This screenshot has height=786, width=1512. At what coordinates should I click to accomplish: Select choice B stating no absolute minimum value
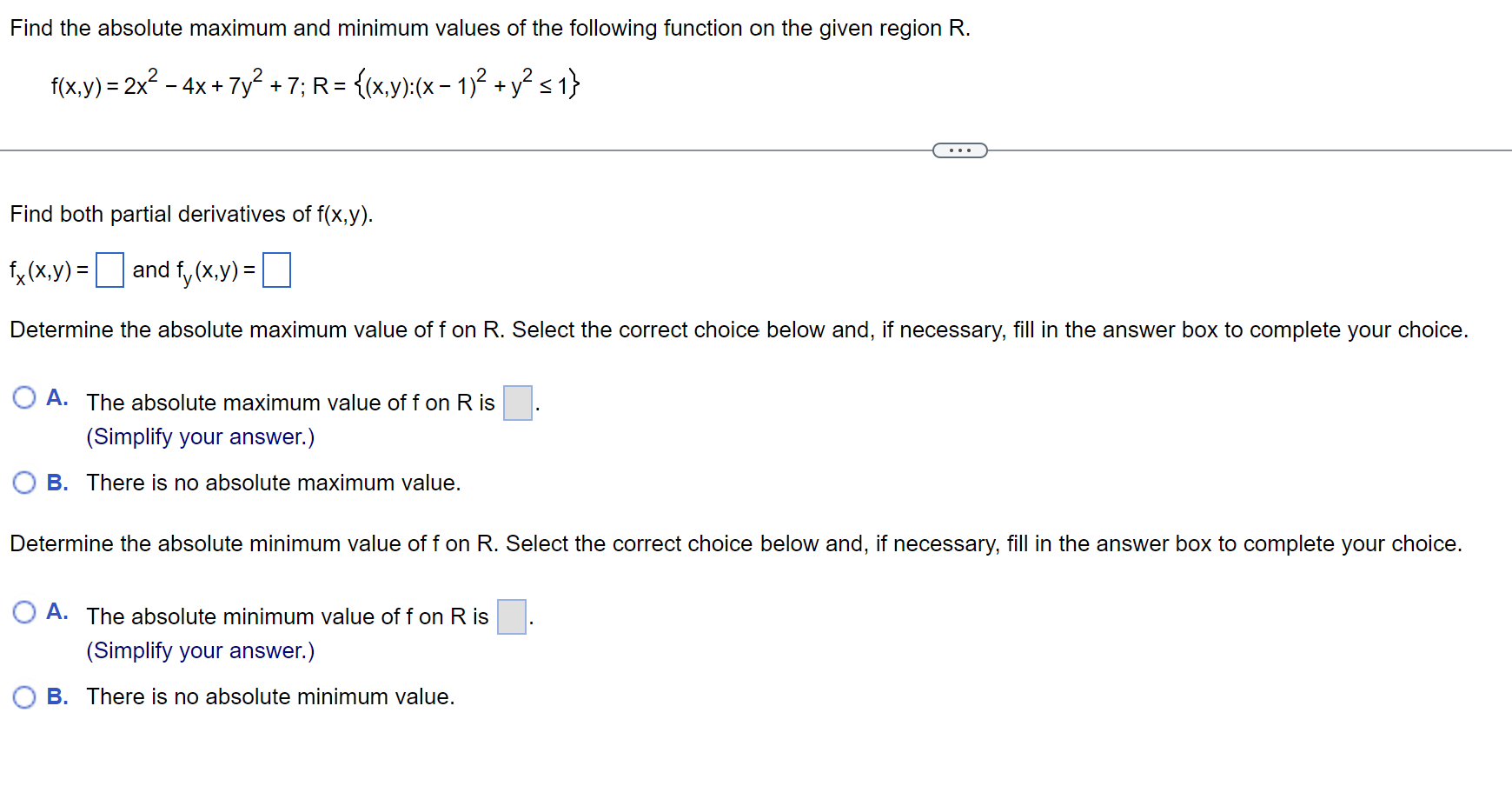(23, 696)
